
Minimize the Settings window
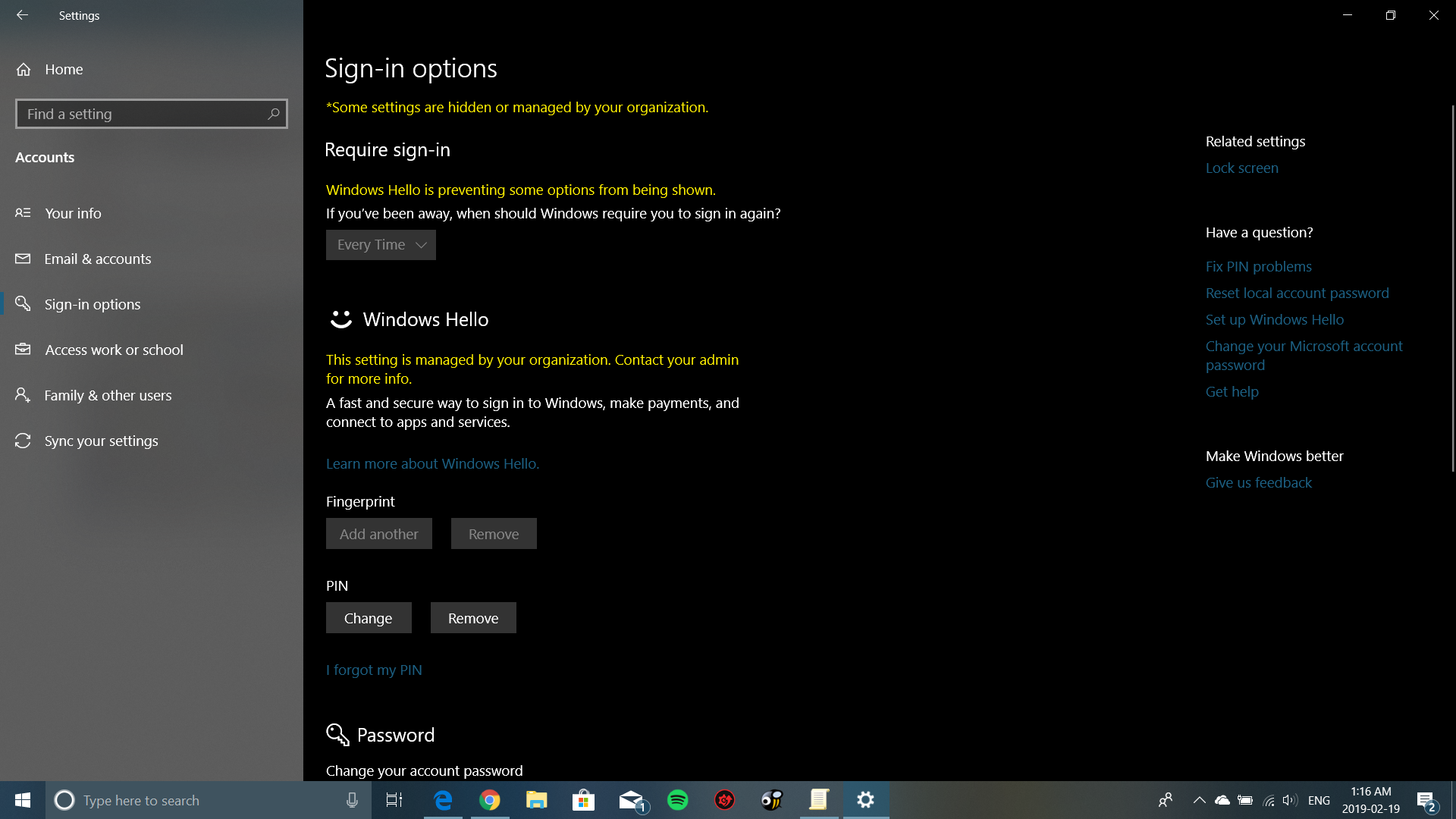coord(1348,15)
